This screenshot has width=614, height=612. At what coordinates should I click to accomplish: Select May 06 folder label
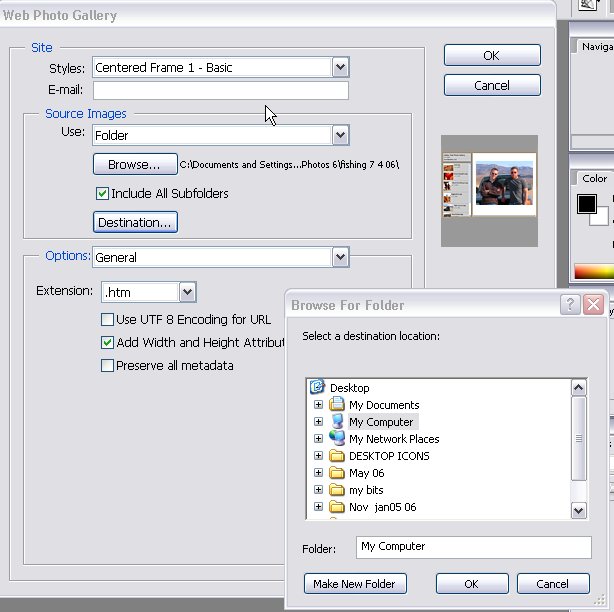tap(367, 473)
